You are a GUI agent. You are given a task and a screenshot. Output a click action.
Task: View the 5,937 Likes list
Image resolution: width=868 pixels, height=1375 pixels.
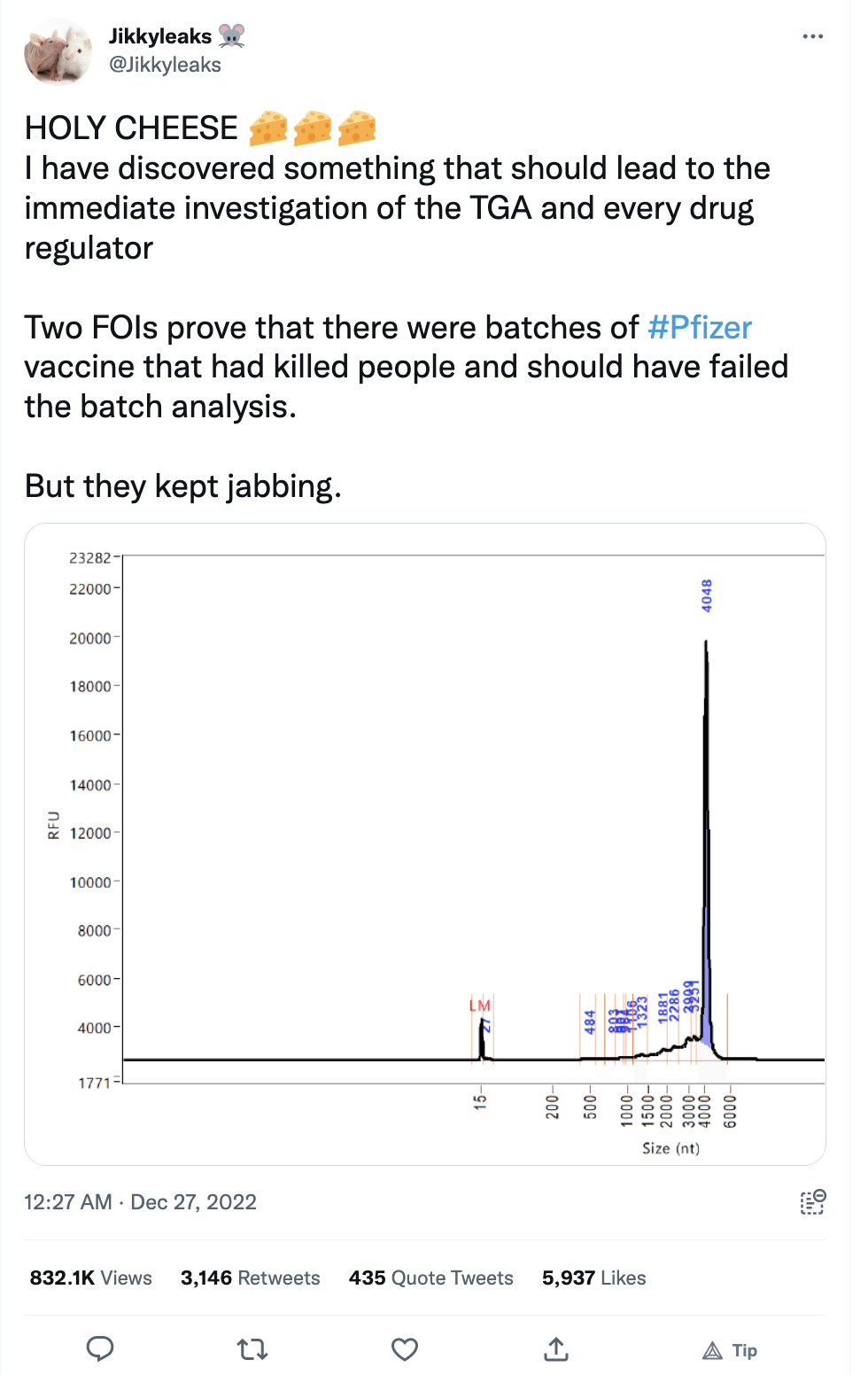pyautogui.click(x=594, y=1278)
